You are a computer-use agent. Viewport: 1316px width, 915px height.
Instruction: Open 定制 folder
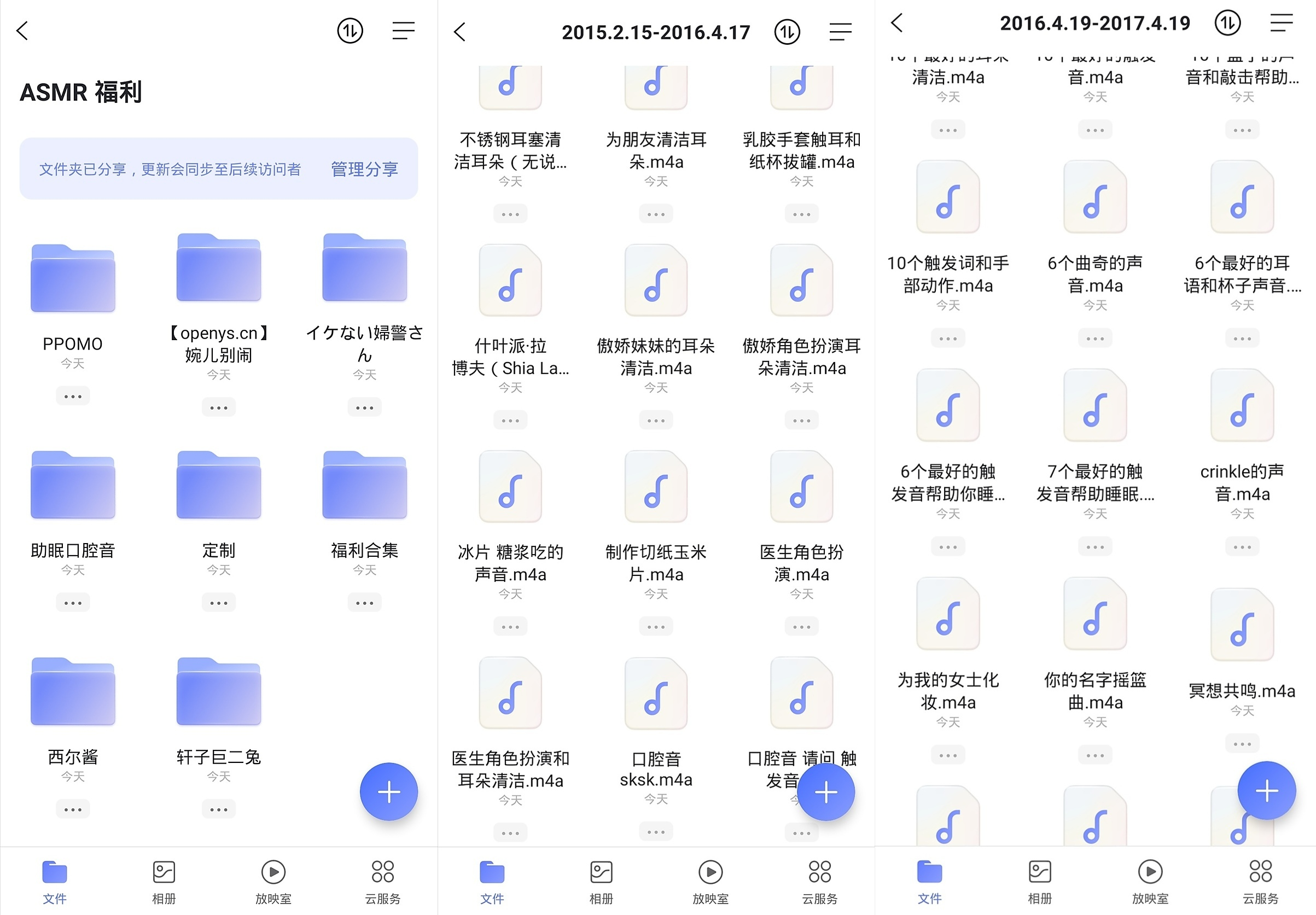(218, 485)
